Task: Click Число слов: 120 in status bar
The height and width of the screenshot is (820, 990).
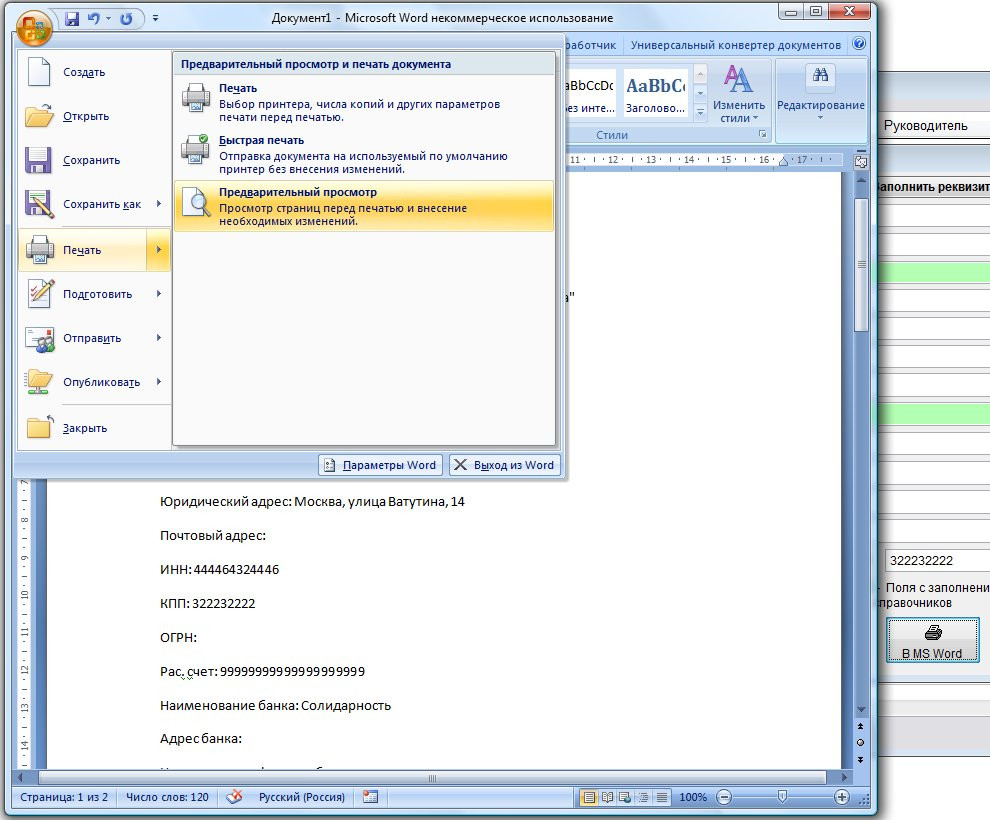Action: pos(167,797)
